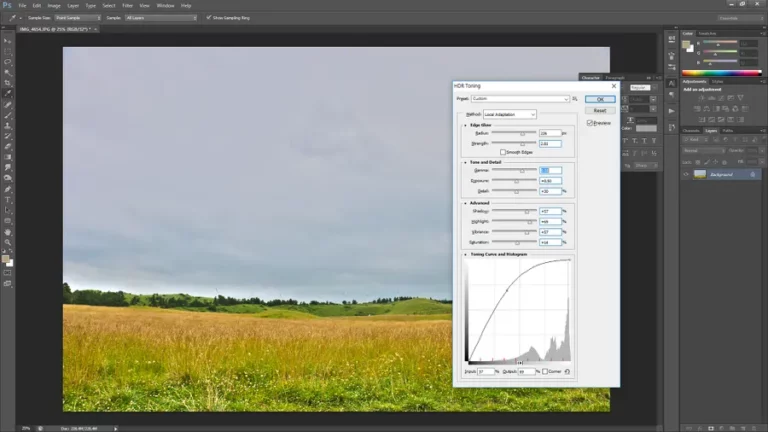The width and height of the screenshot is (768, 432).
Task: Open the Sample Size dropdown
Action: tap(76, 17)
